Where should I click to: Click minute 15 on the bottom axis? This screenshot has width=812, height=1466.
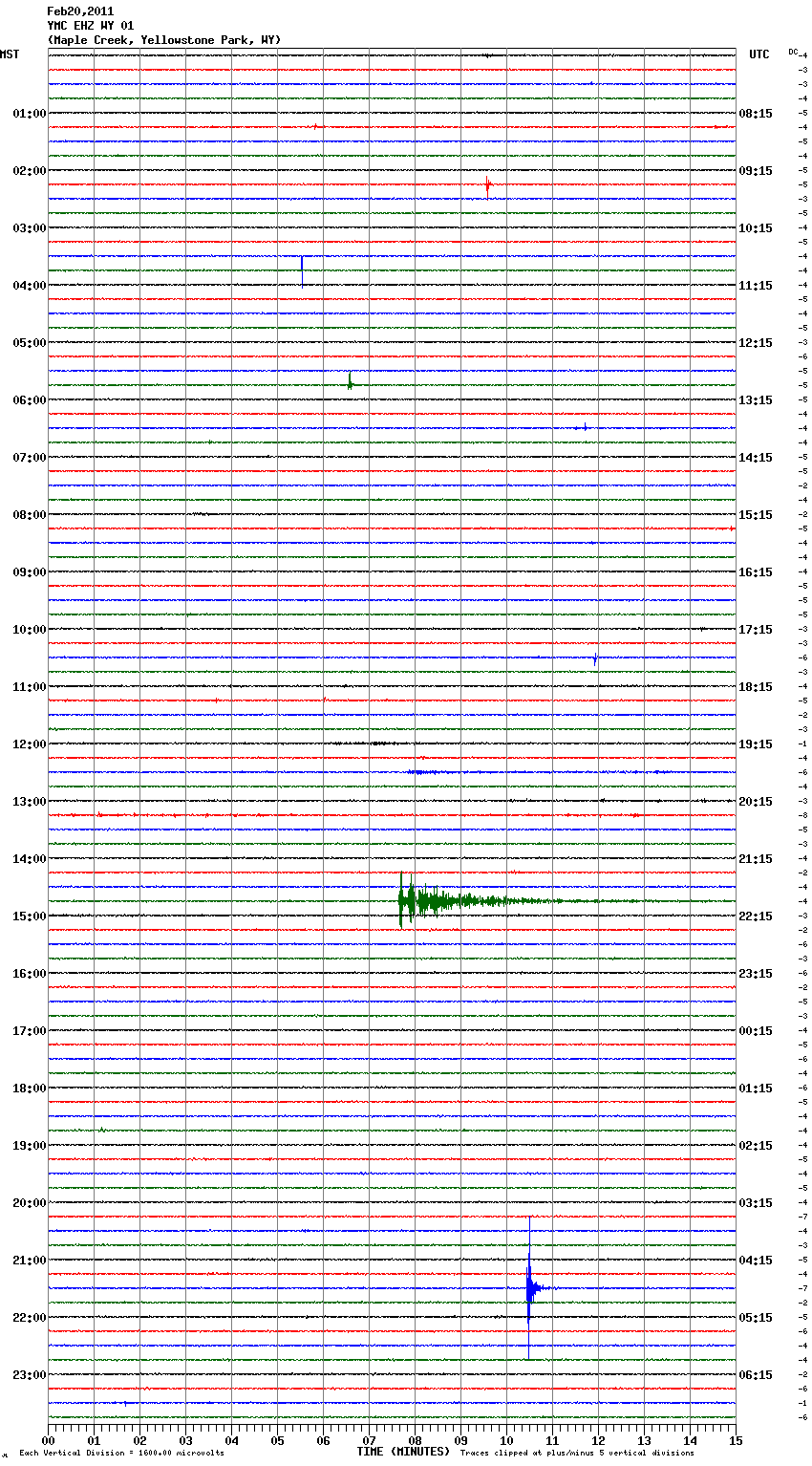pyautogui.click(x=736, y=1440)
